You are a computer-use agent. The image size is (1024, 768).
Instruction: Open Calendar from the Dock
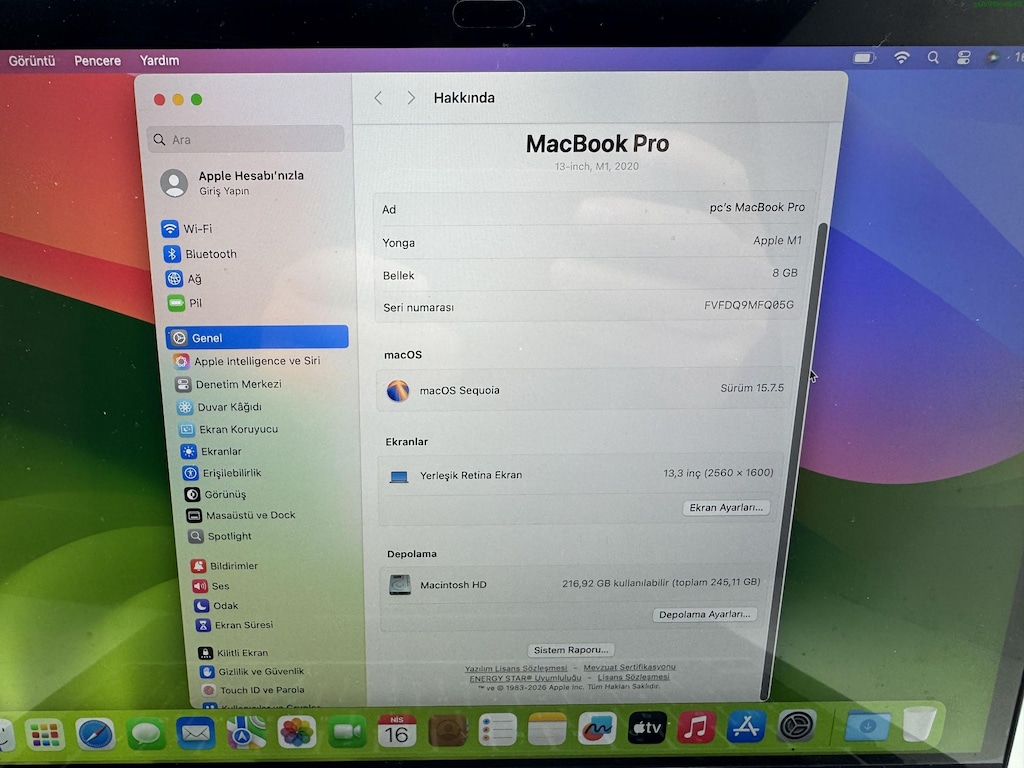pyautogui.click(x=396, y=730)
